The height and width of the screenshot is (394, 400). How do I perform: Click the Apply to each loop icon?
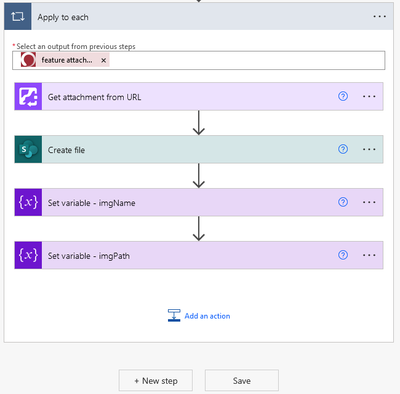point(18,16)
